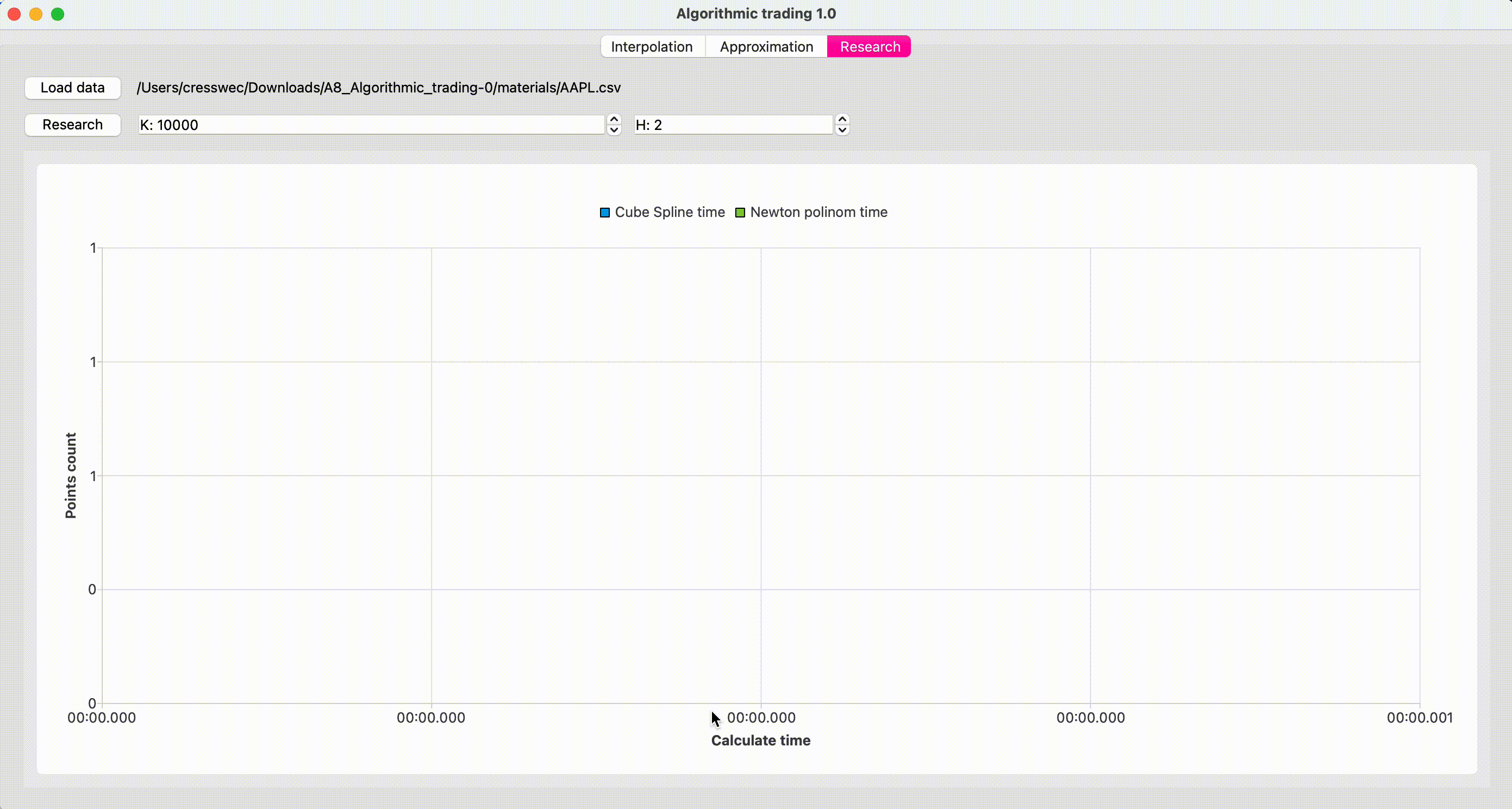Screen dimensions: 1512x809
Task: Click blue Cube Spline legend marker
Action: click(604, 213)
